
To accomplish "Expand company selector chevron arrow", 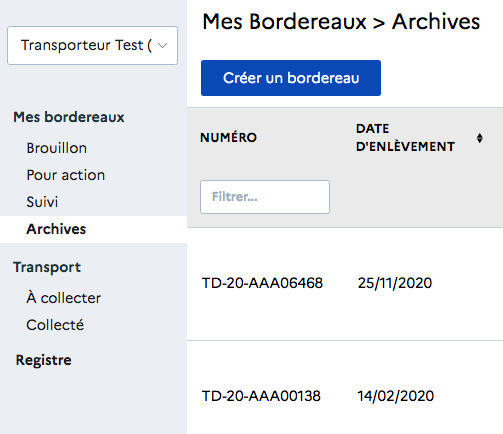I will click(162, 46).
